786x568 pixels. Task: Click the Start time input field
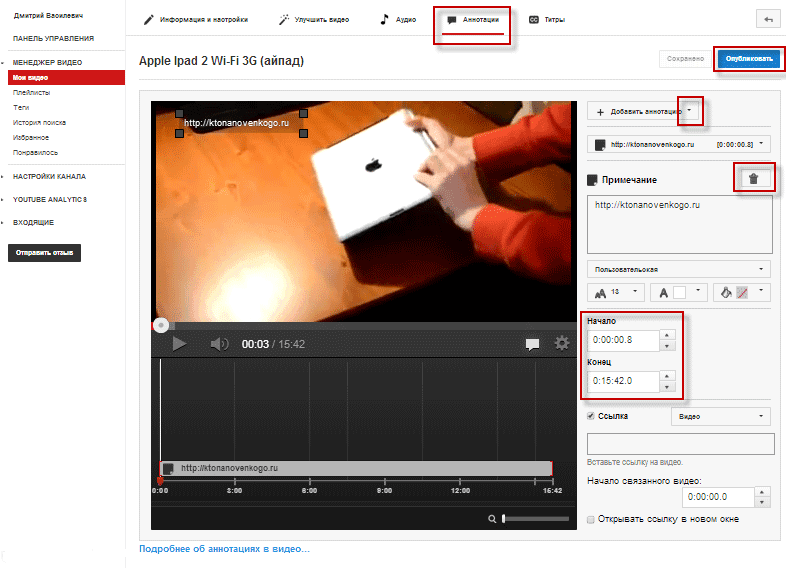point(624,340)
